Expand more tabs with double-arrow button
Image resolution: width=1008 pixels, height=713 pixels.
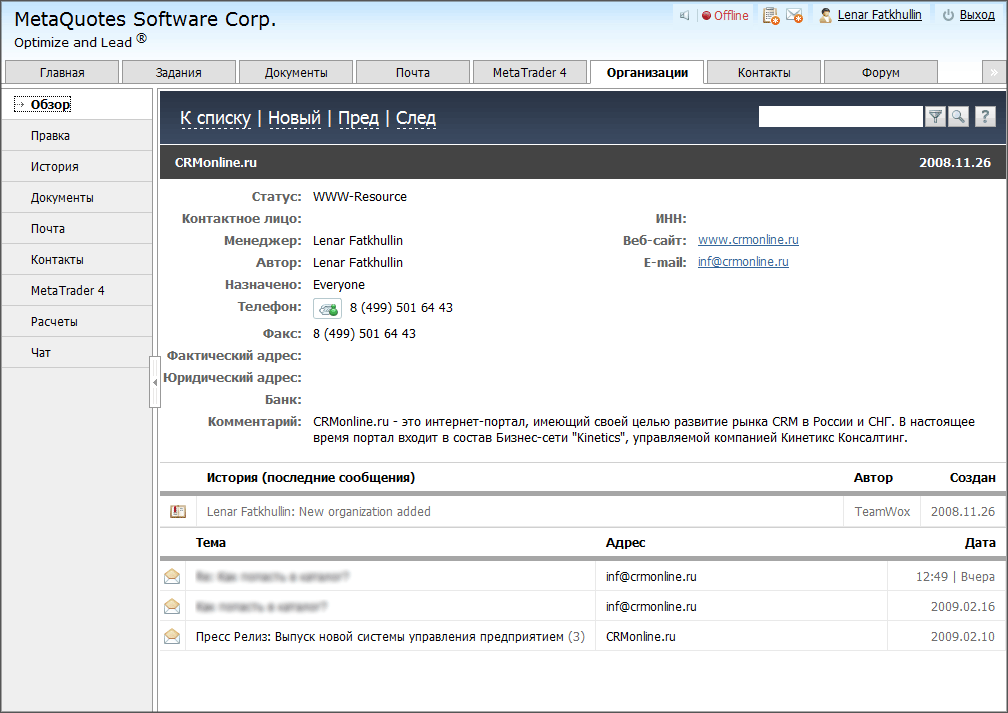[x=993, y=72]
